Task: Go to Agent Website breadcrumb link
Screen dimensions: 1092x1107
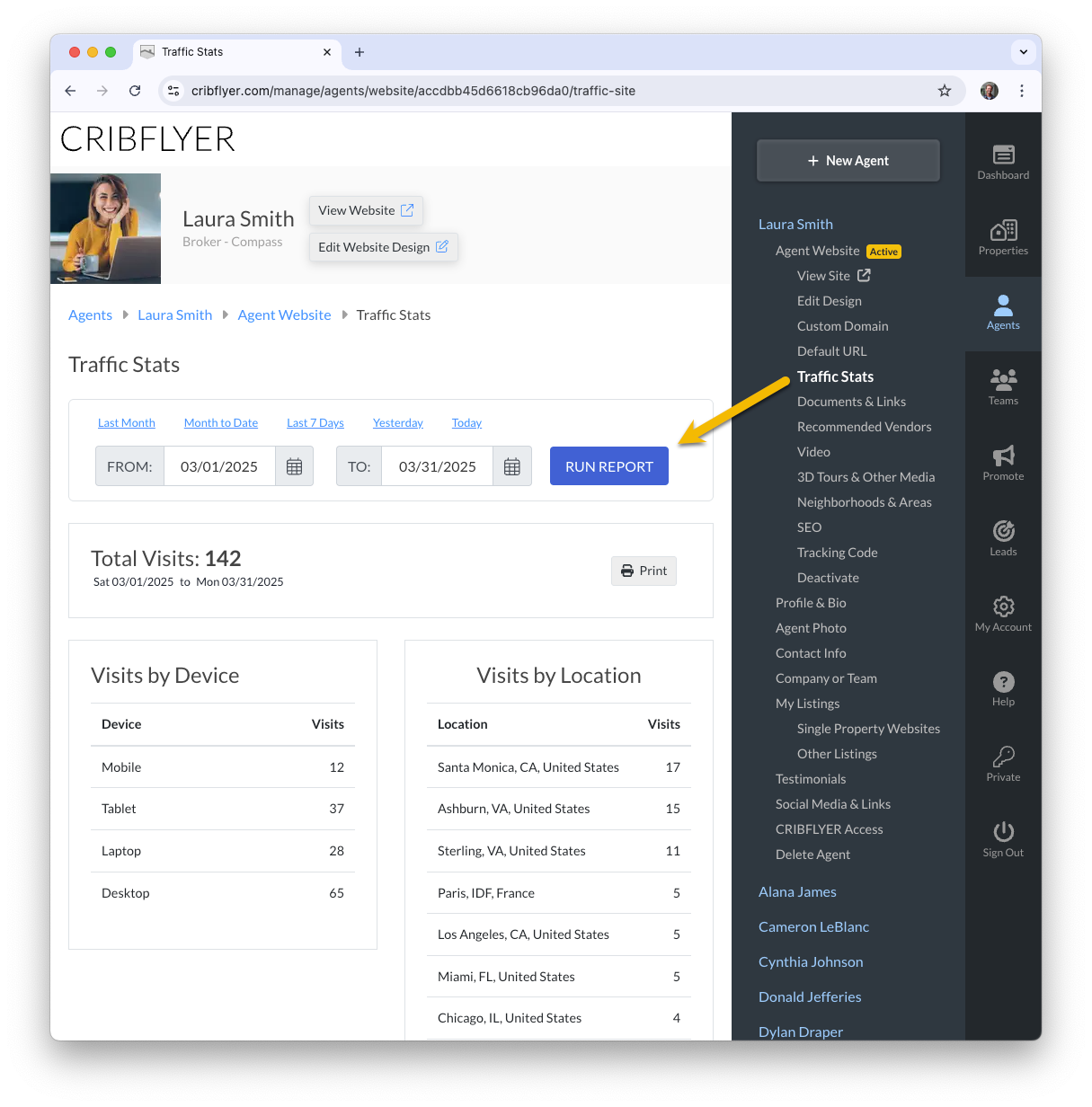Action: [x=285, y=315]
